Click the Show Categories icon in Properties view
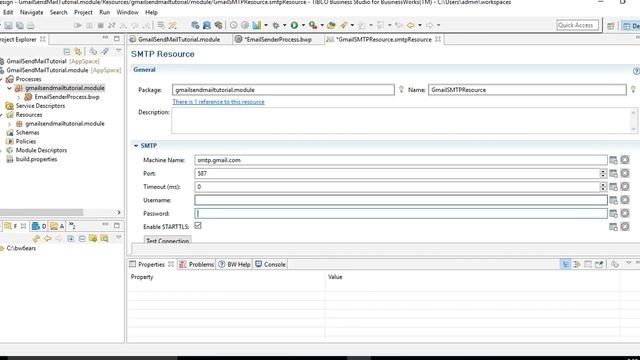The height and width of the screenshot is (360, 640). point(565,264)
